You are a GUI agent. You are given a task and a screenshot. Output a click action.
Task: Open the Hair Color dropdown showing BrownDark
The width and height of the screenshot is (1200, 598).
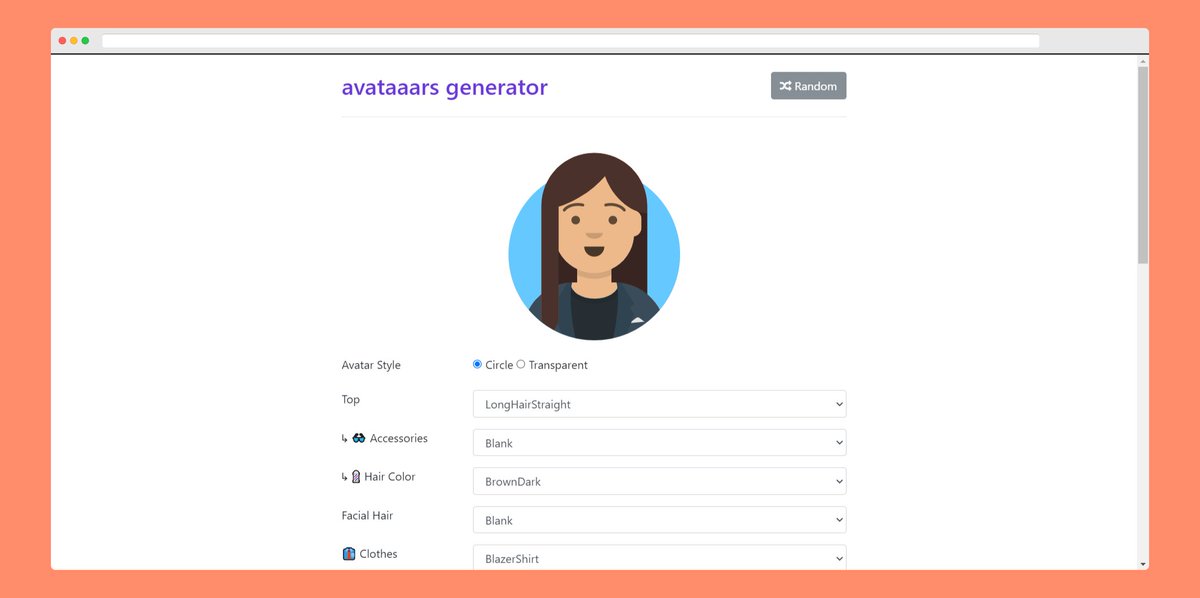coord(659,481)
